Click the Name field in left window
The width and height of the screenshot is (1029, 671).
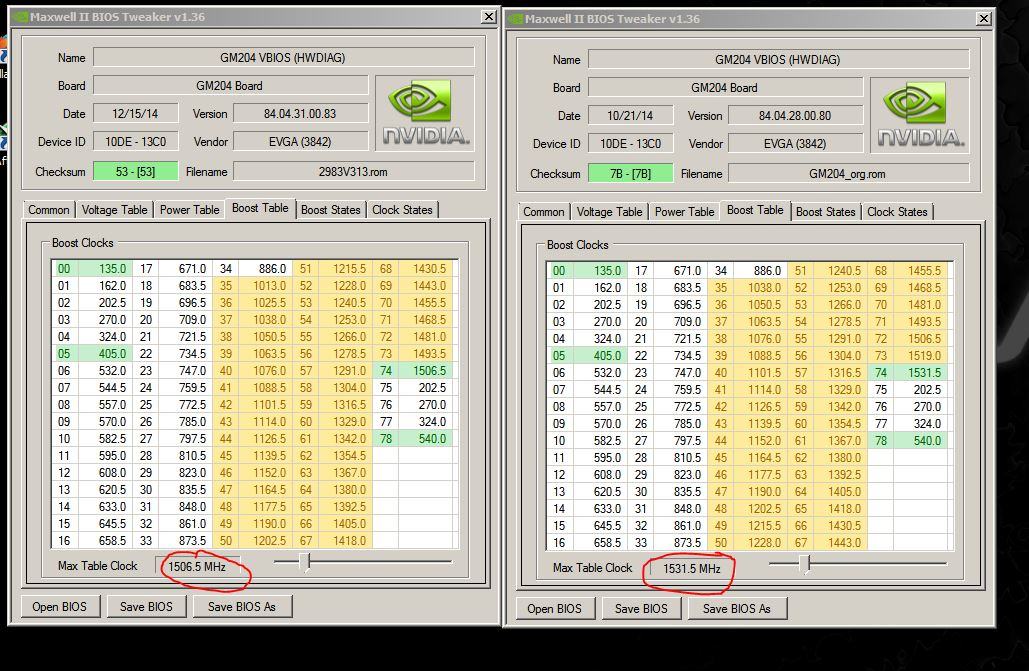(x=283, y=57)
